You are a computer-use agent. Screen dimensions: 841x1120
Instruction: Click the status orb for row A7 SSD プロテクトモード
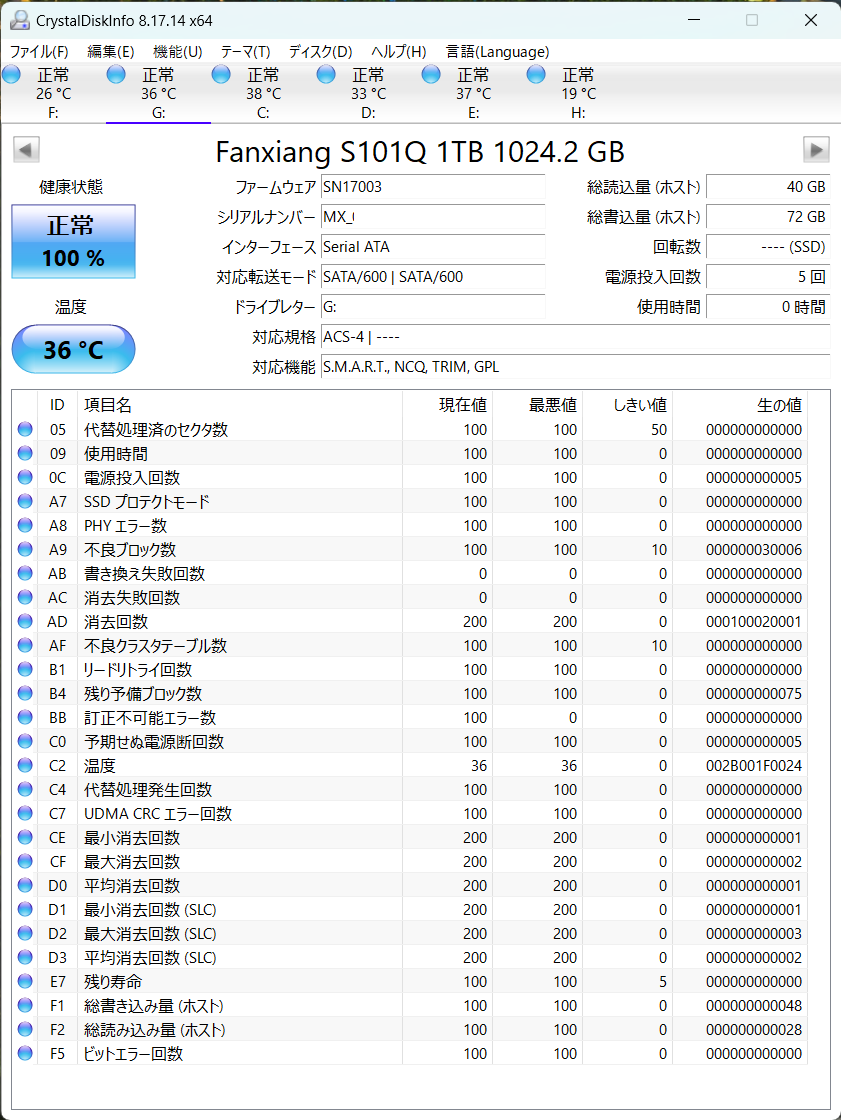click(25, 501)
